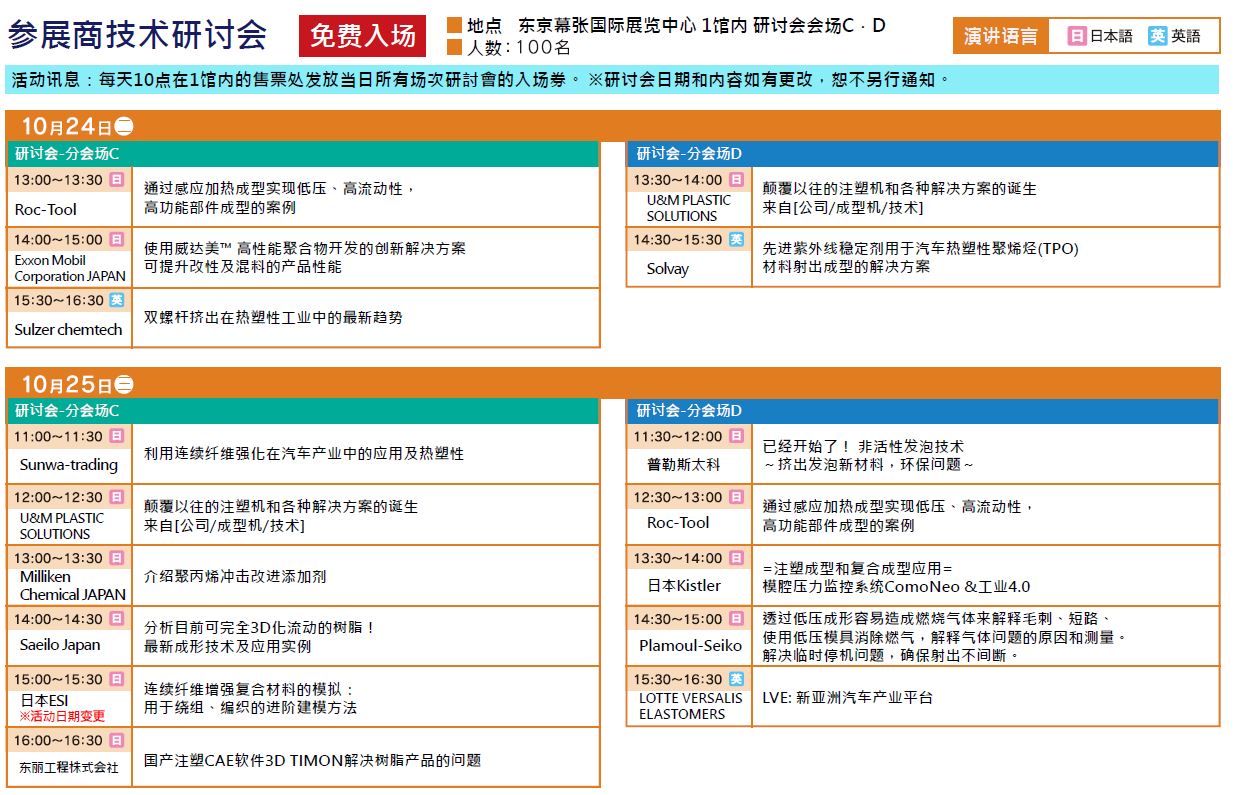Click 研讨会-分会场D header under 10月25日
This screenshot has width=1235, height=795.
coord(923,410)
